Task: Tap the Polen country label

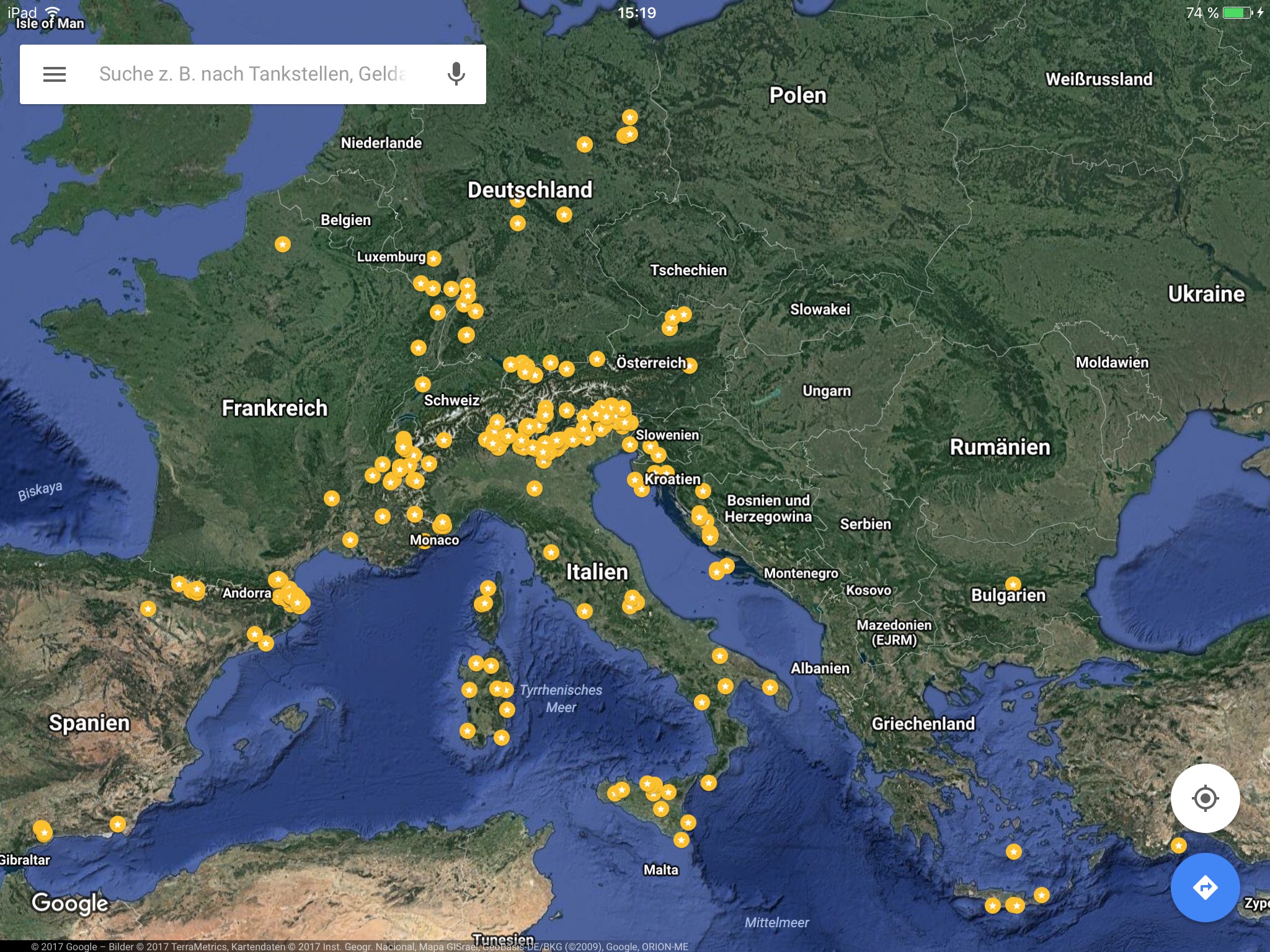Action: [x=797, y=95]
